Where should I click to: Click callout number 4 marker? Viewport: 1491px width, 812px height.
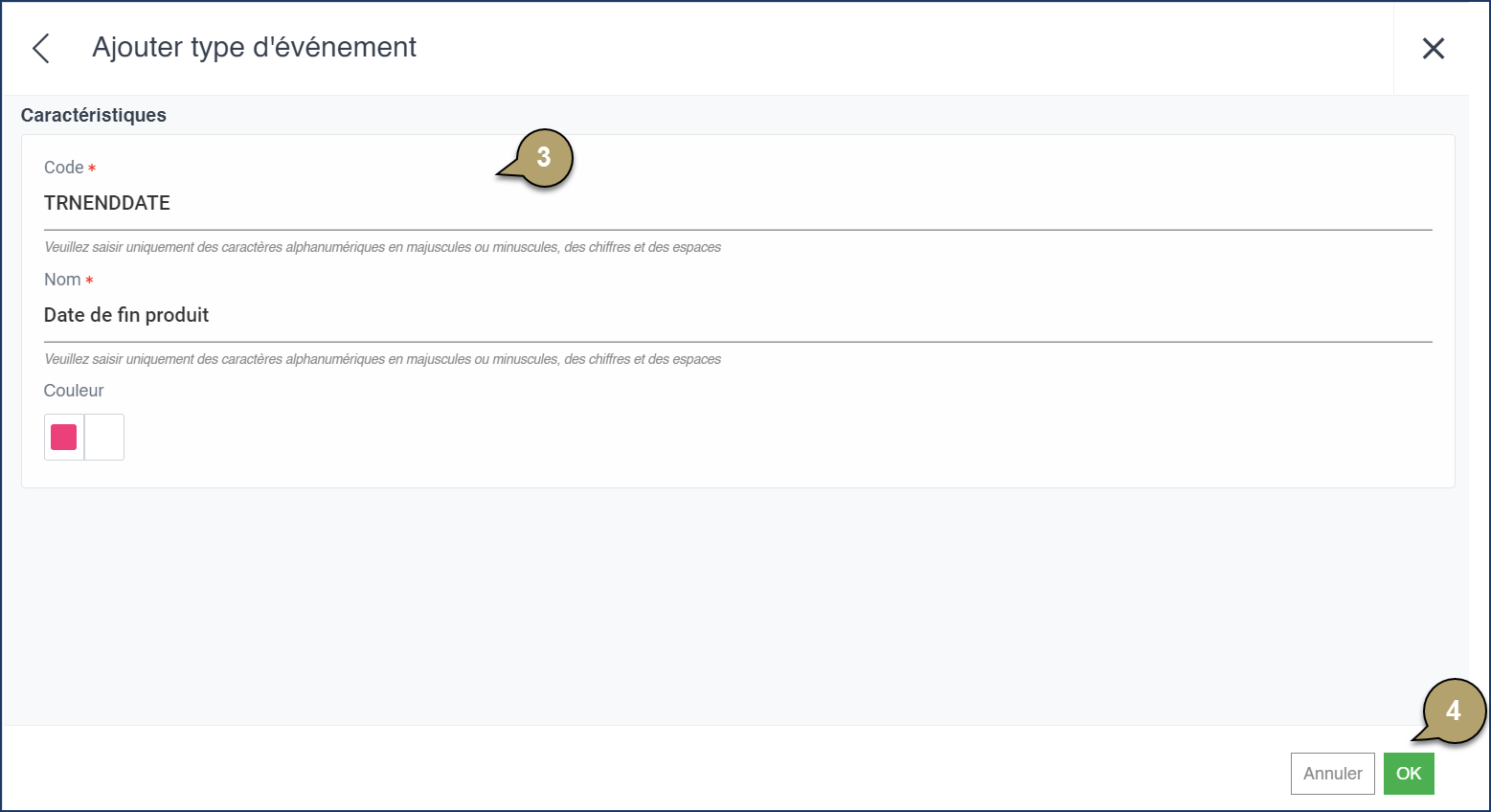point(1454,710)
